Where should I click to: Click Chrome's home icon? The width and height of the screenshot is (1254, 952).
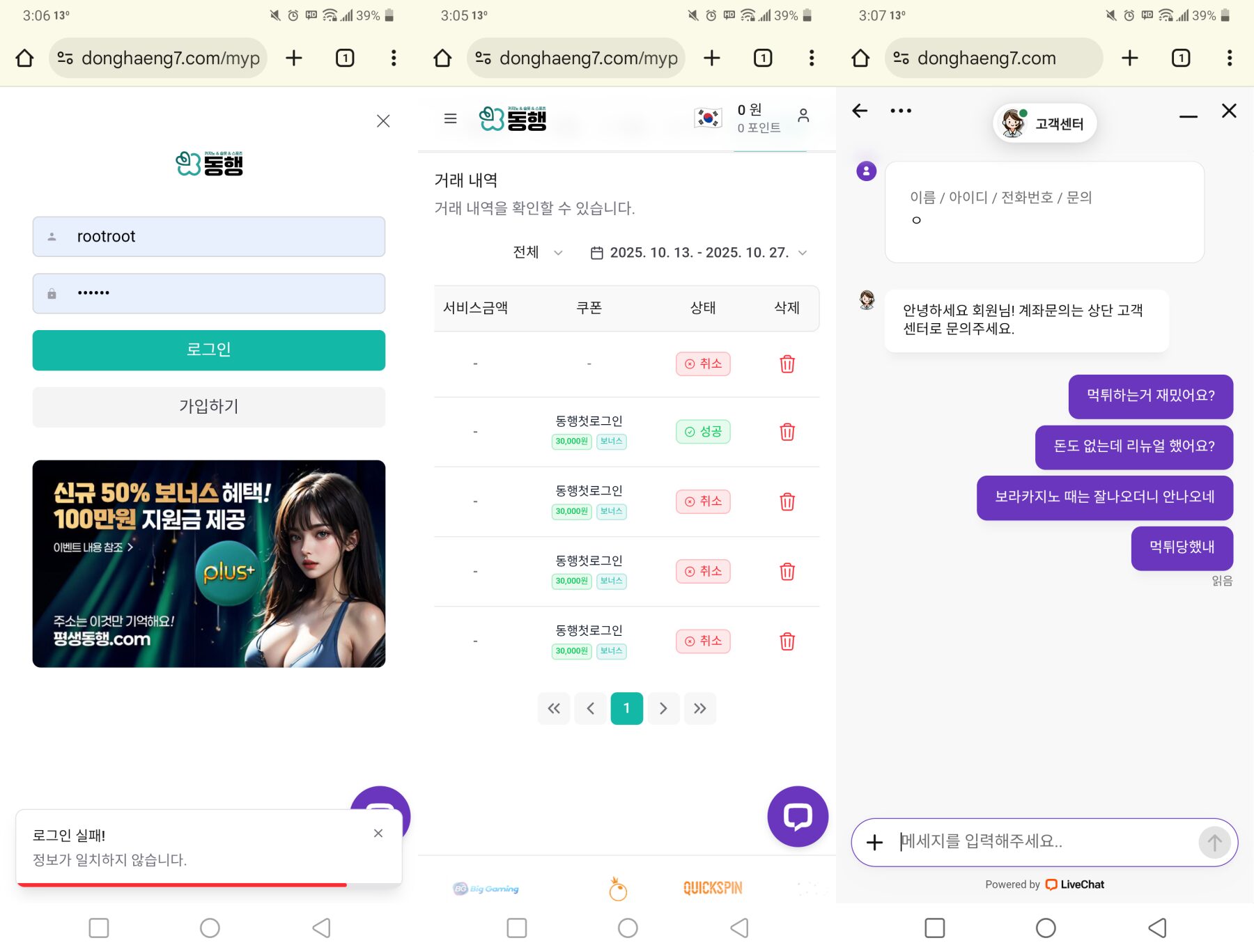pyautogui.click(x=24, y=58)
